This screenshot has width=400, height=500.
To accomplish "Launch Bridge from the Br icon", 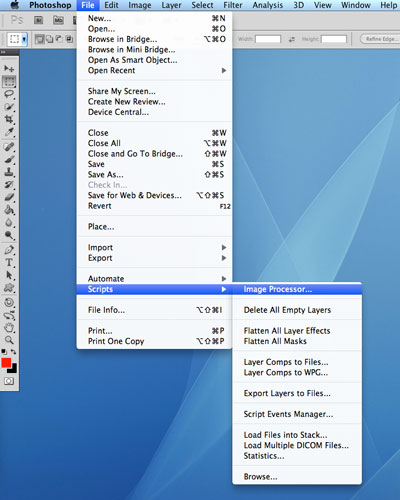I will click(39, 20).
